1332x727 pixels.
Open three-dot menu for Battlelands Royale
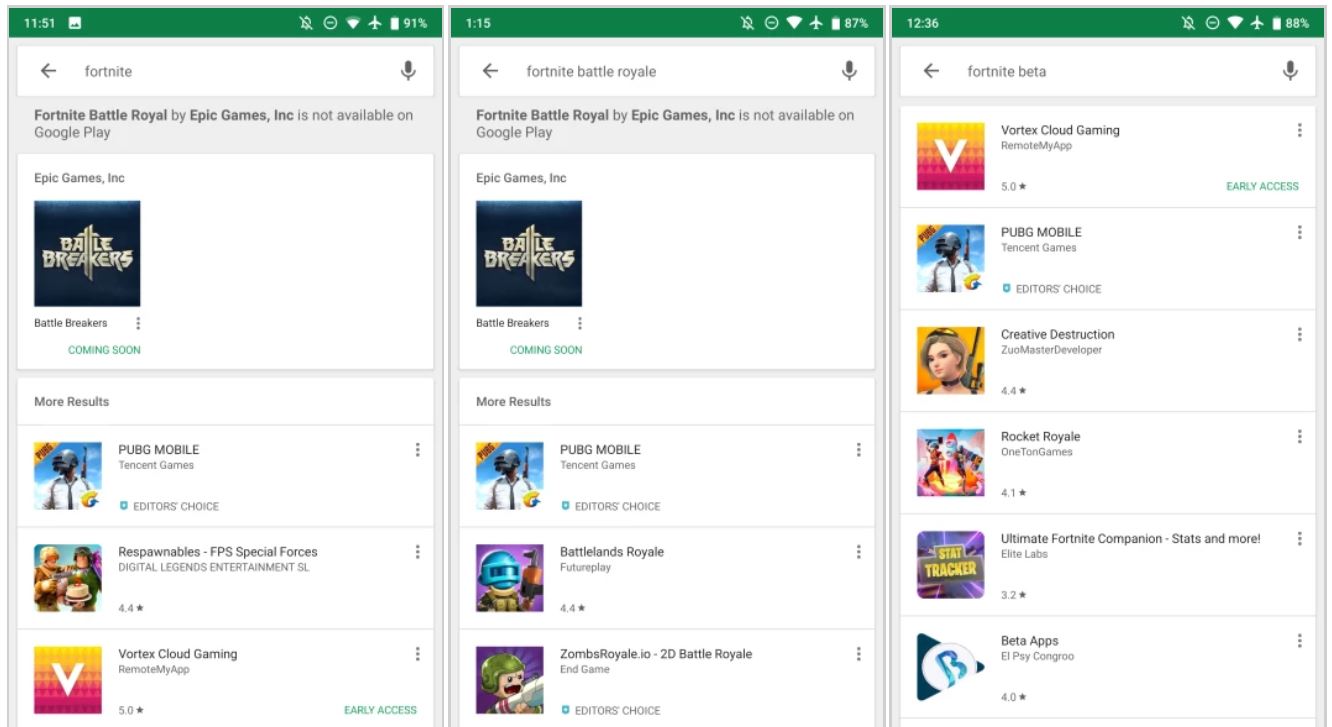pos(858,552)
